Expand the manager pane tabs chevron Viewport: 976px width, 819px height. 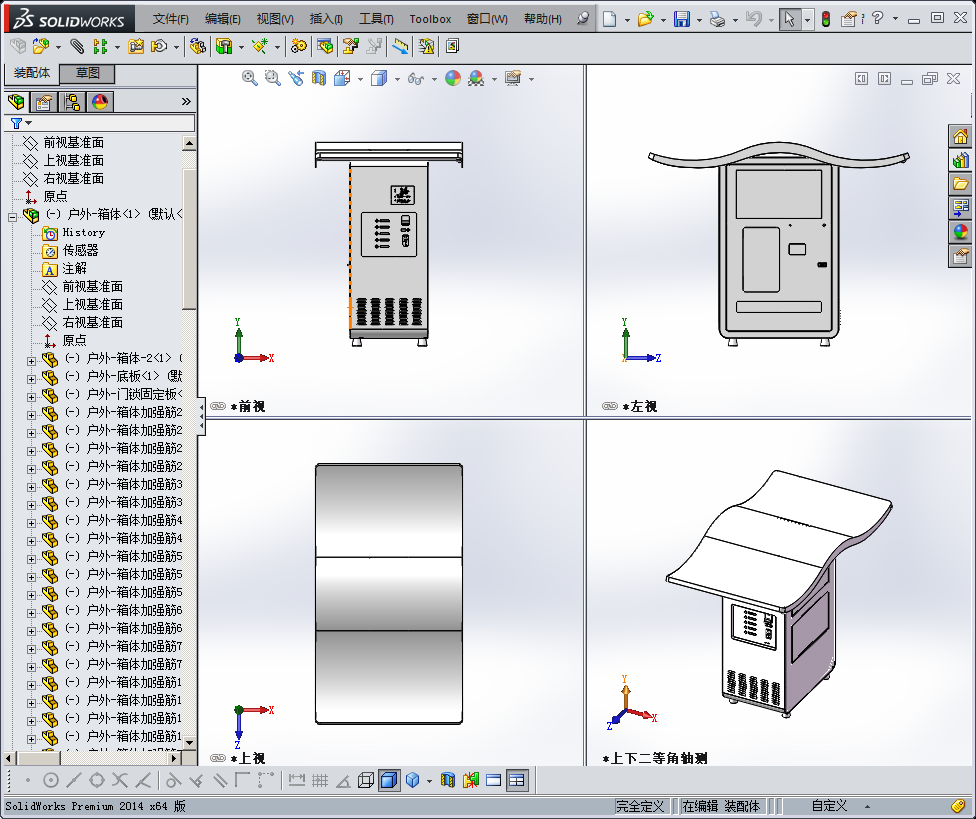pos(186,101)
